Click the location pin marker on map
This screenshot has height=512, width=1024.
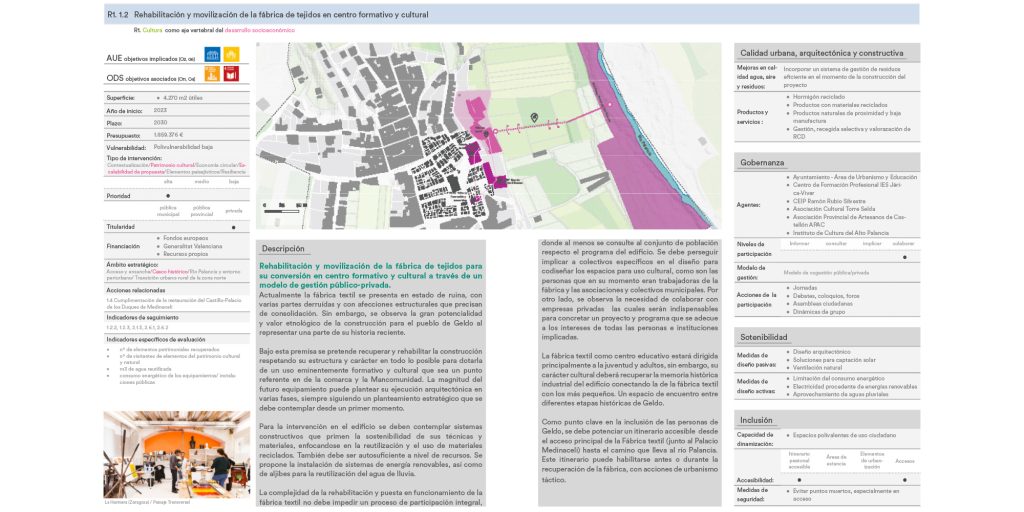pos(535,118)
